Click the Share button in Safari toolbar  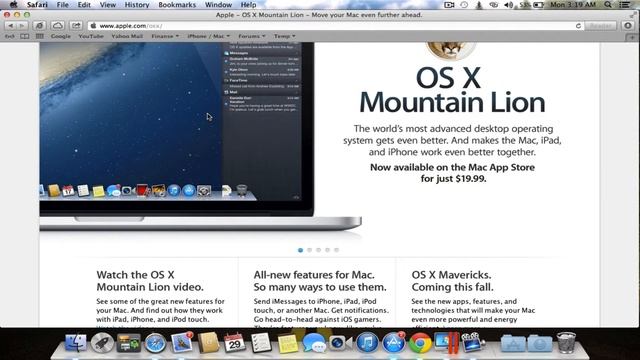[x=76, y=26]
